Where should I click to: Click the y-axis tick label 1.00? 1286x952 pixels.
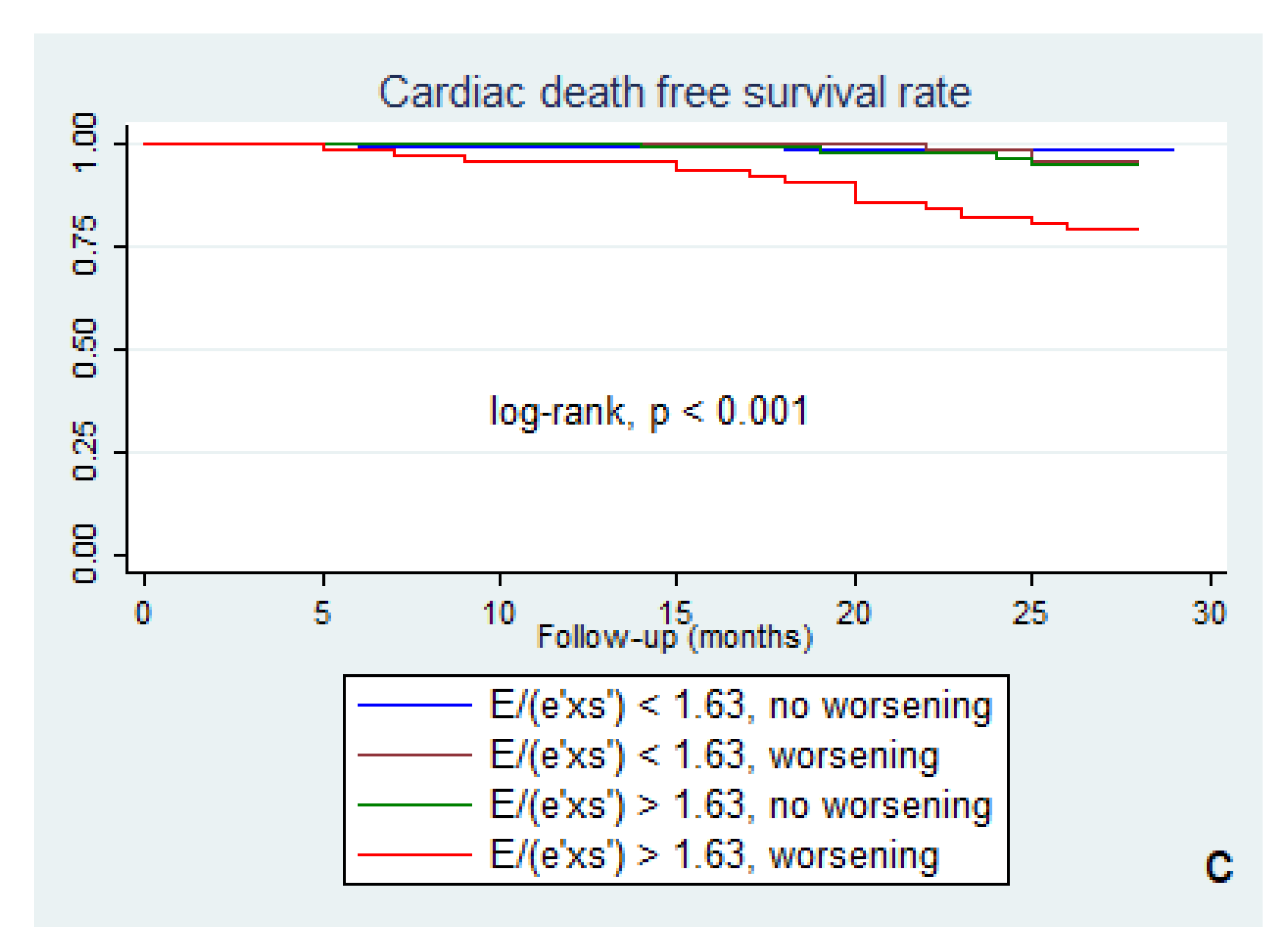pyautogui.click(x=85, y=143)
